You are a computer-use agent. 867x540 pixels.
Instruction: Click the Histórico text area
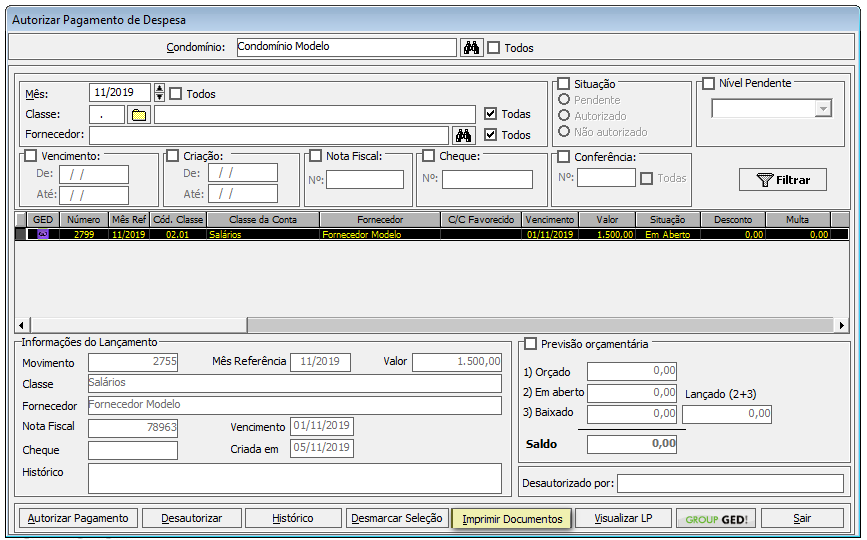(295, 478)
